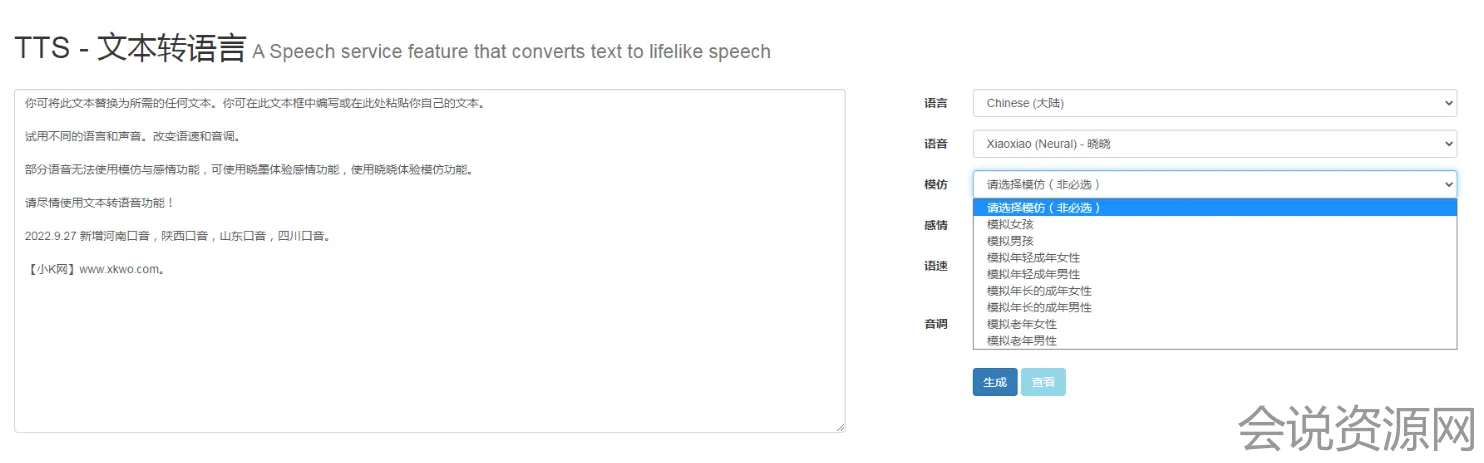Select the 请选择模仿（非必选）placeholder option
Viewport: 1484px width, 463px height.
1044,208
